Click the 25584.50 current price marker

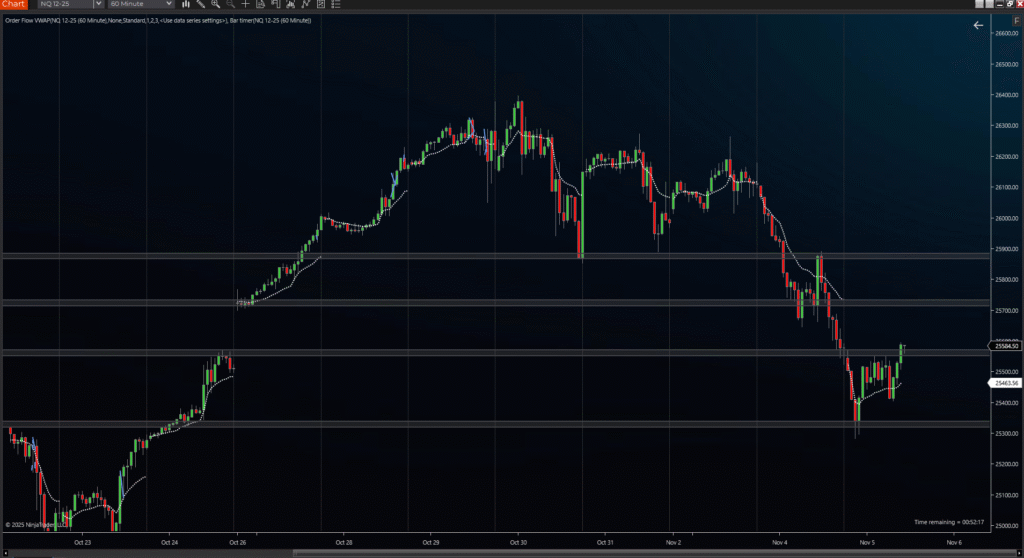pos(1003,346)
